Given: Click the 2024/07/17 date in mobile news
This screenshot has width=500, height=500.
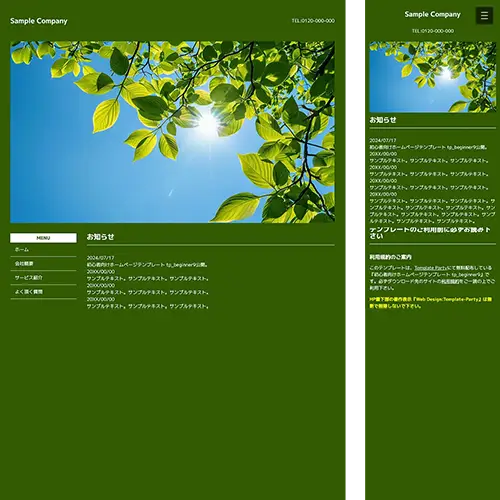Looking at the screenshot, I should click(x=383, y=141).
